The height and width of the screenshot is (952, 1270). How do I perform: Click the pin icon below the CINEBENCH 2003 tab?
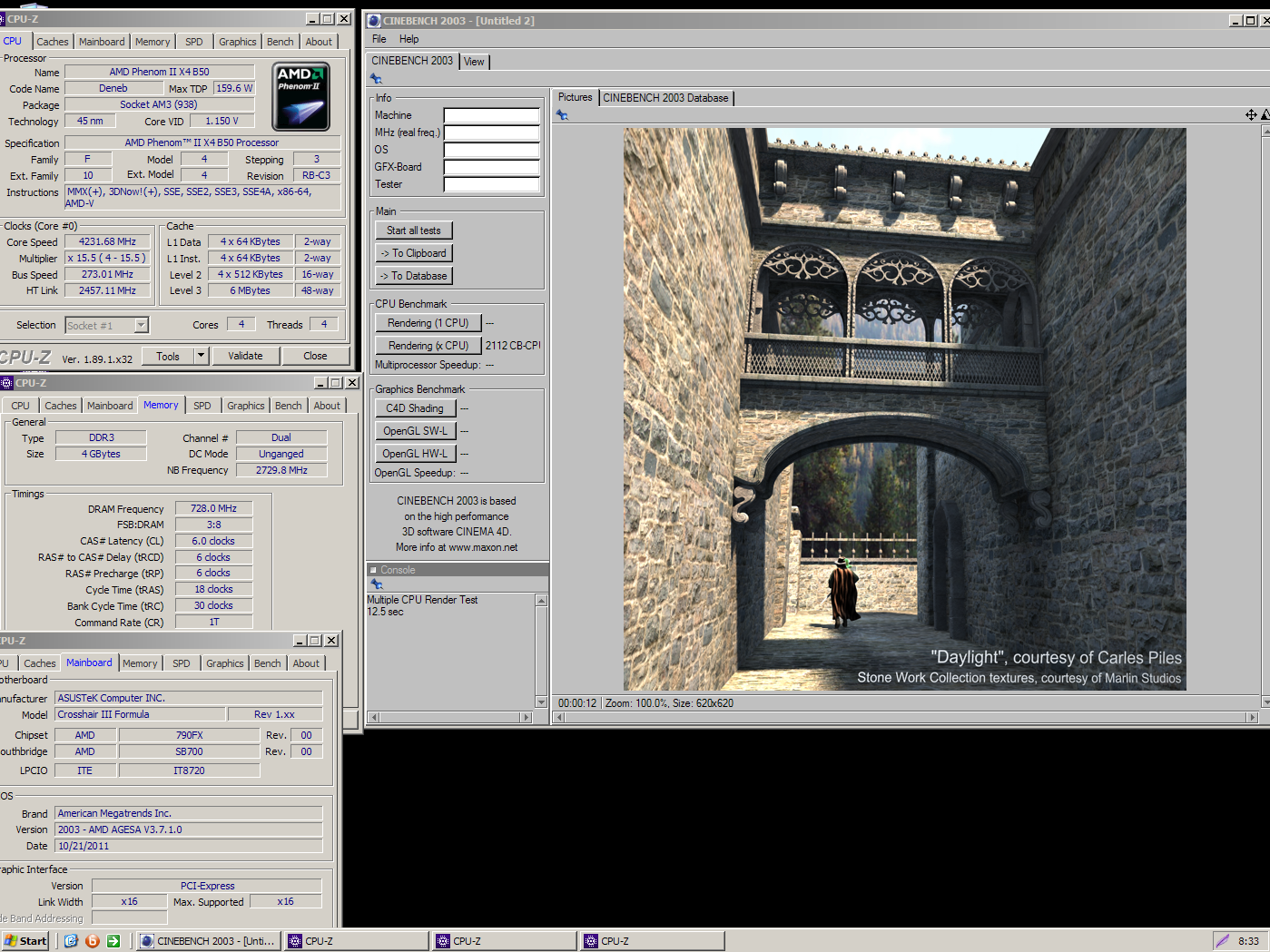(376, 79)
